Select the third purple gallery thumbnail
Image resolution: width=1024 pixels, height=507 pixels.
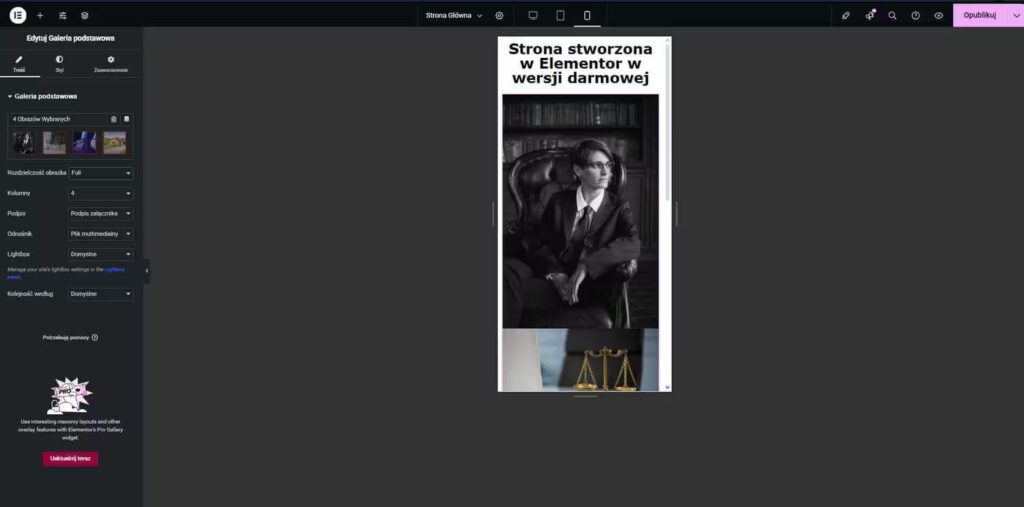84,142
